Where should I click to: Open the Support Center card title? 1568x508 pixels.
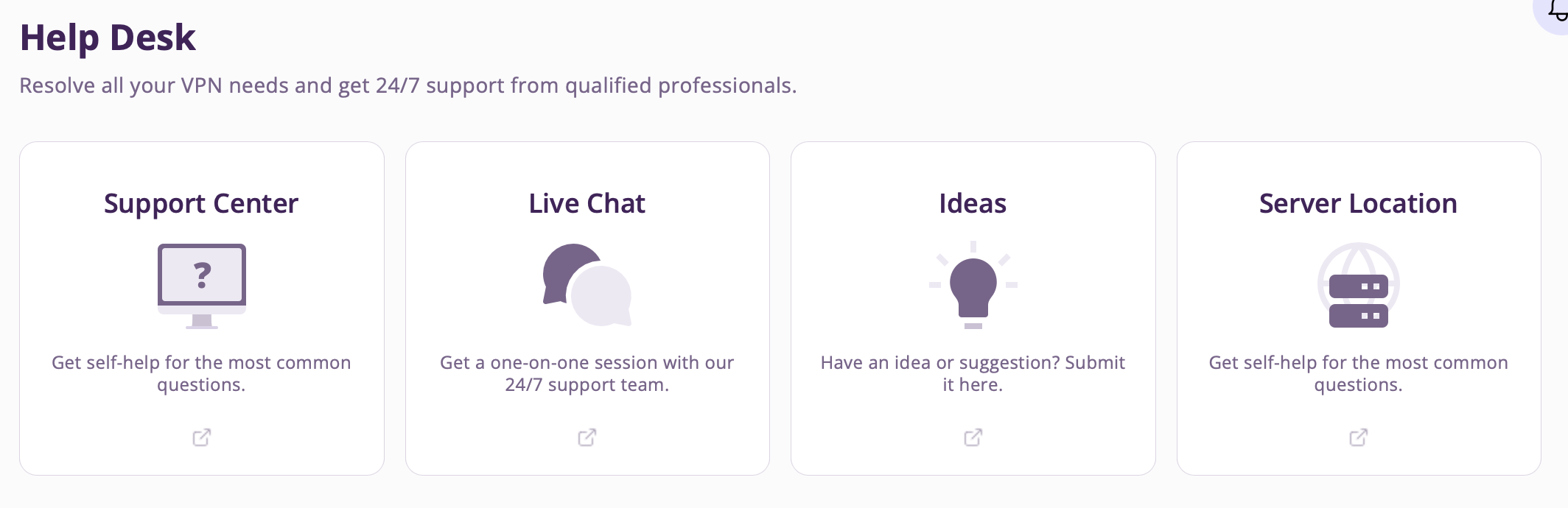pyautogui.click(x=201, y=203)
